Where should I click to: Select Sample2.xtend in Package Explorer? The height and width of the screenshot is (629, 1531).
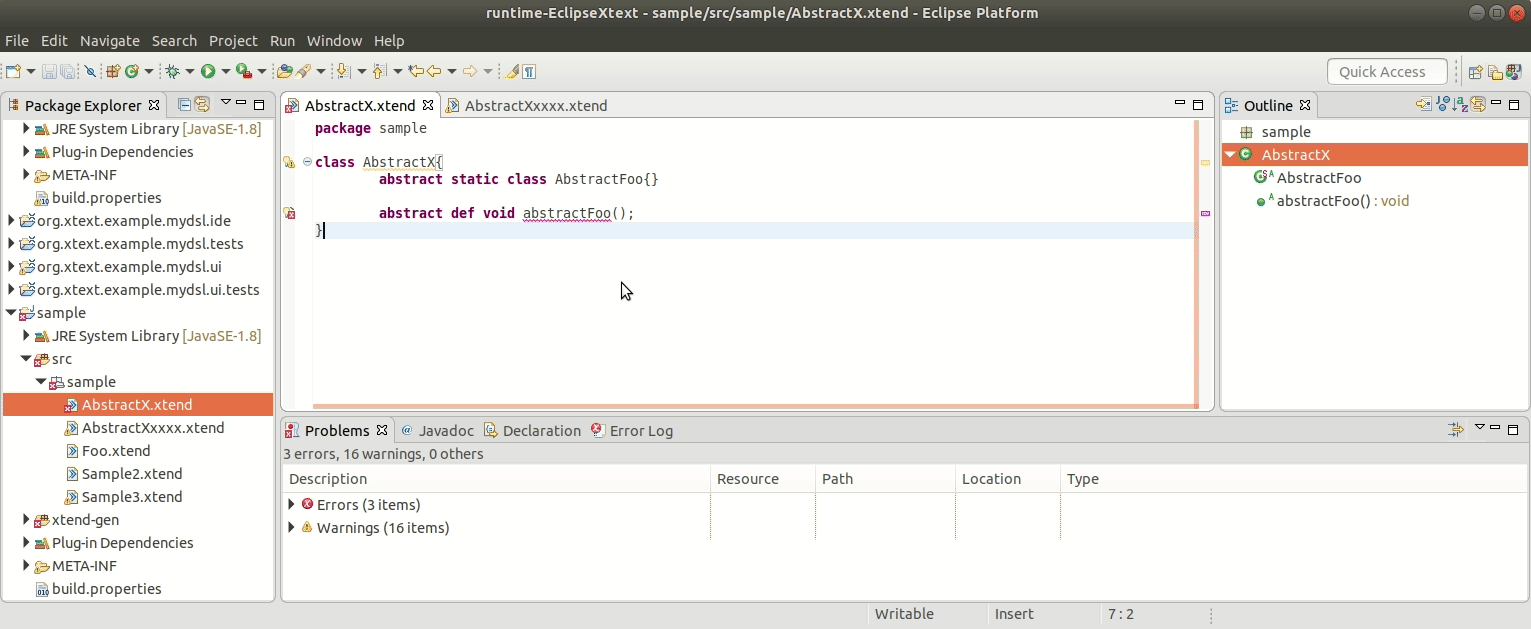click(x=132, y=474)
